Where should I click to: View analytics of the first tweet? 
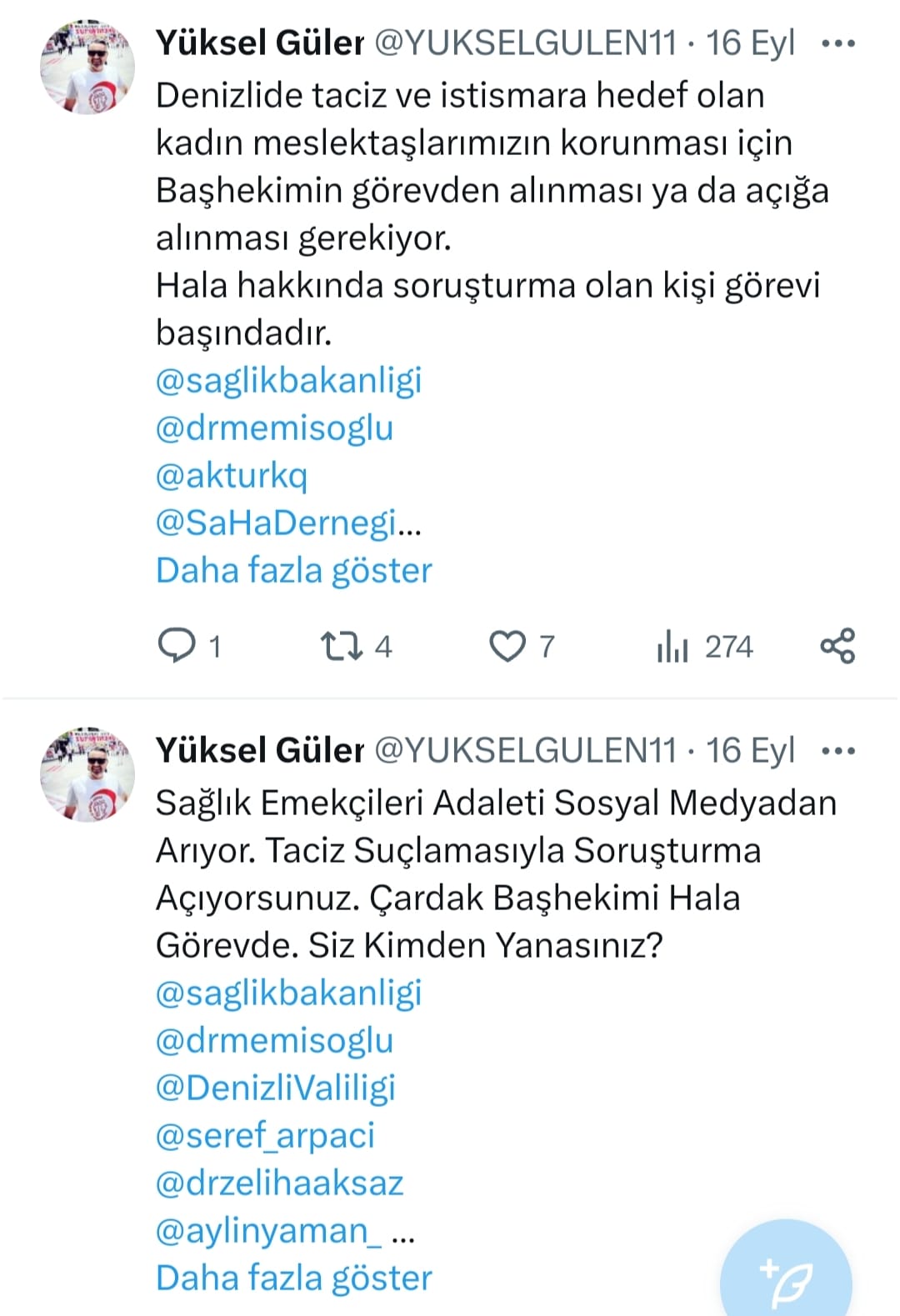(x=672, y=646)
